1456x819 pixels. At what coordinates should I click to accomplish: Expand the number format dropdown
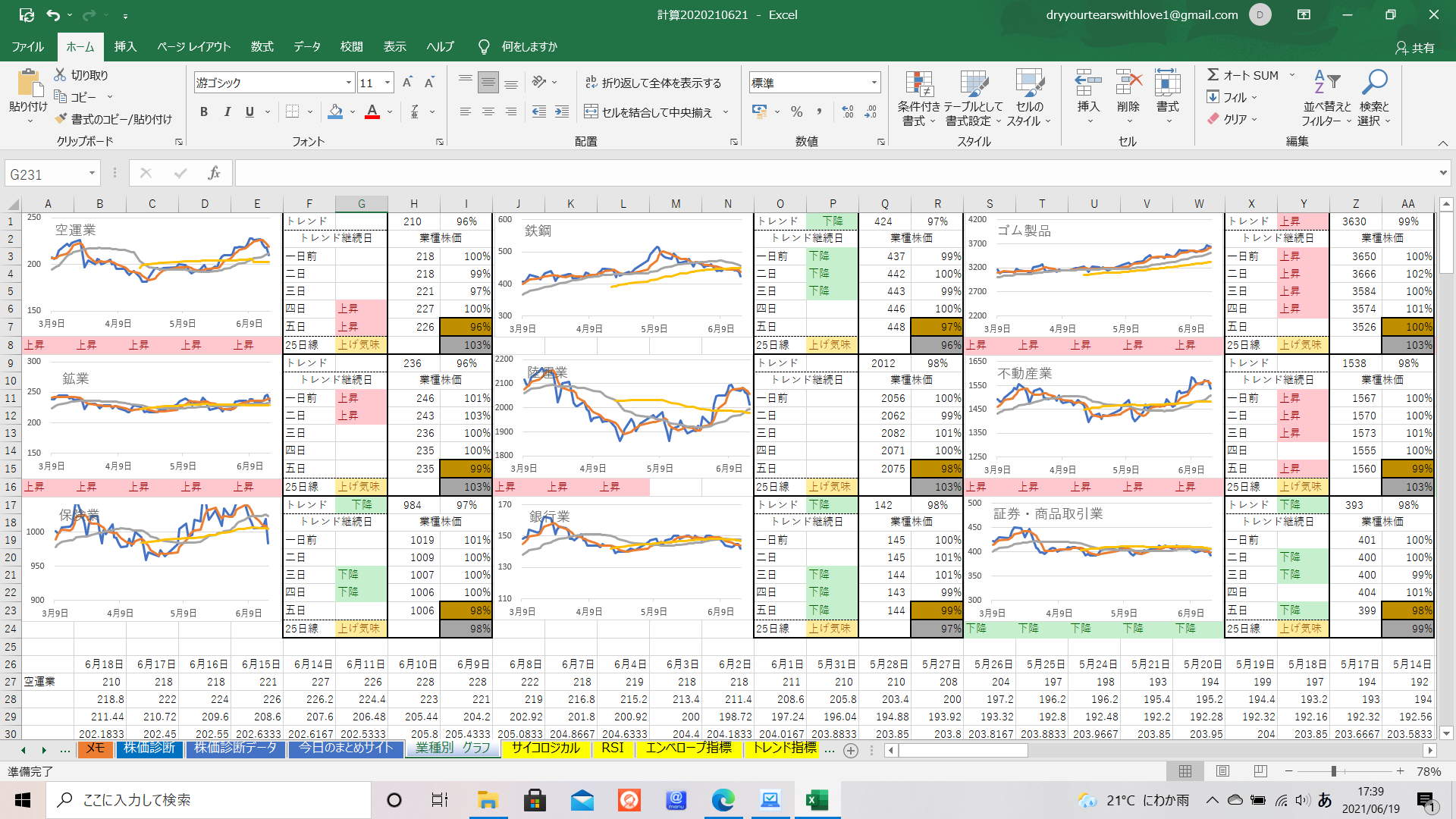coord(874,83)
